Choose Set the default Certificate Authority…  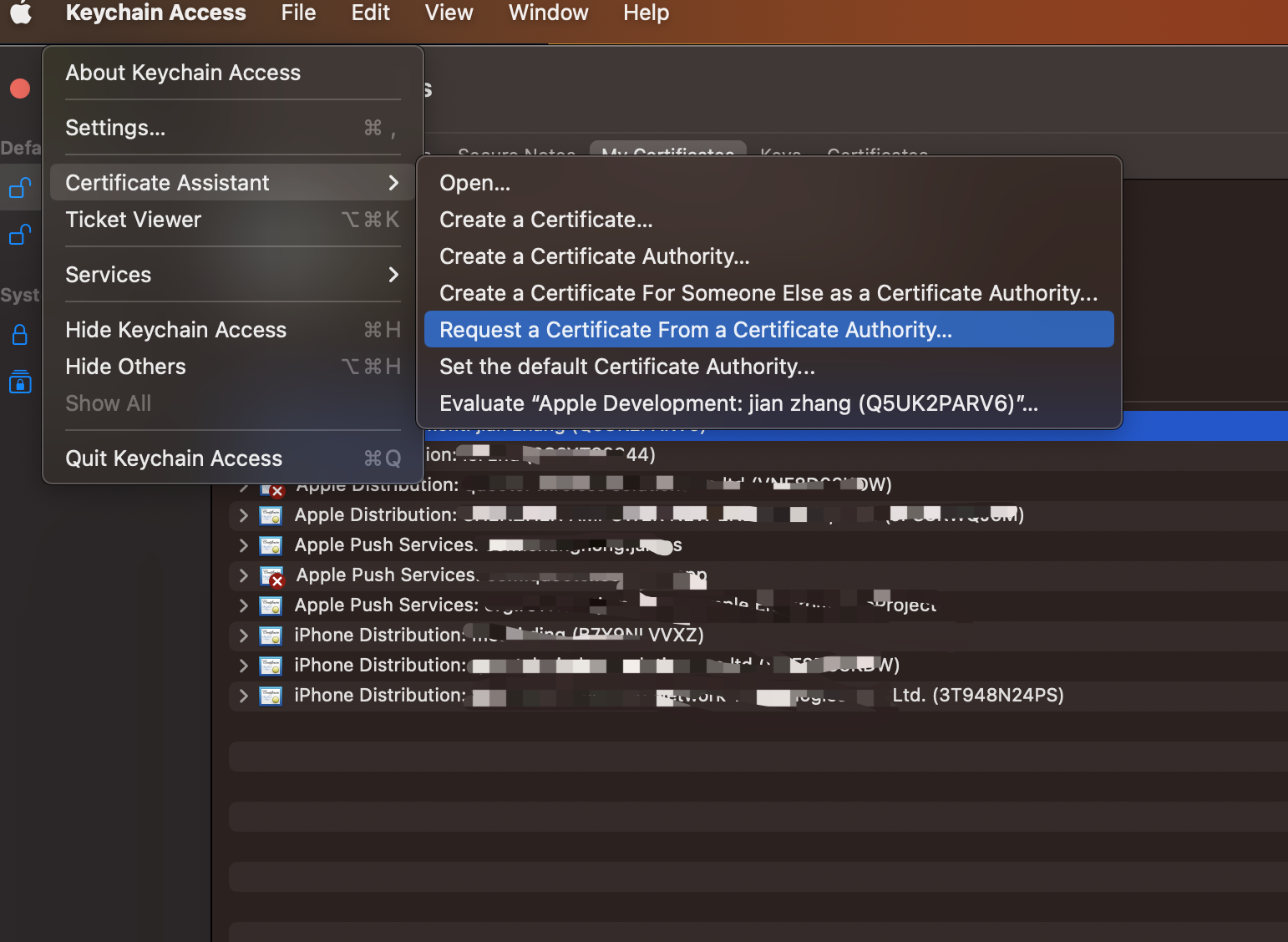(769, 367)
